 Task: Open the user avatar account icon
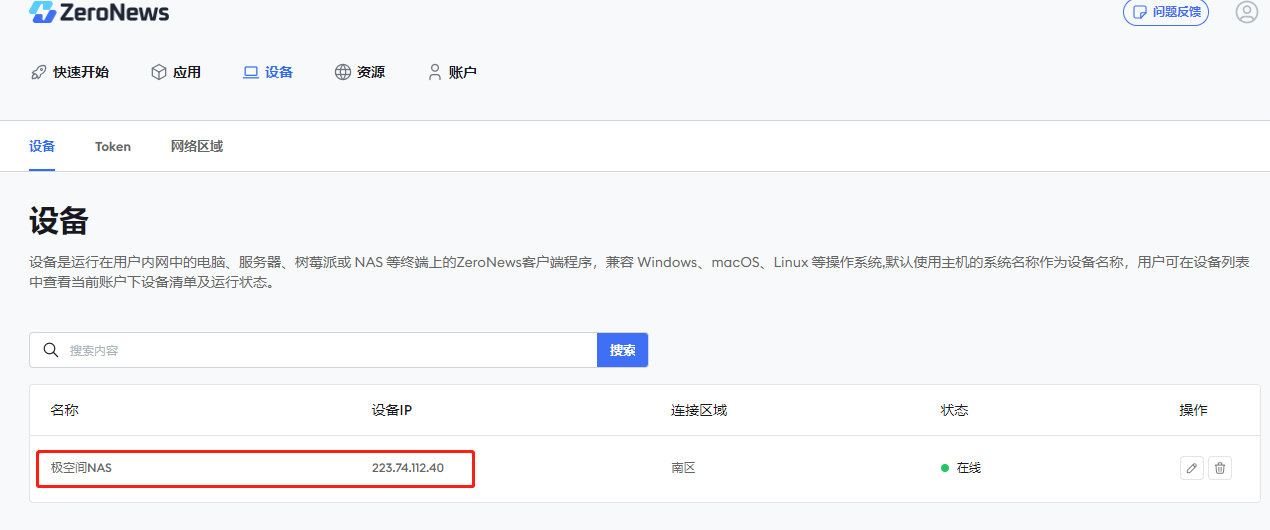pyautogui.click(x=1246, y=12)
